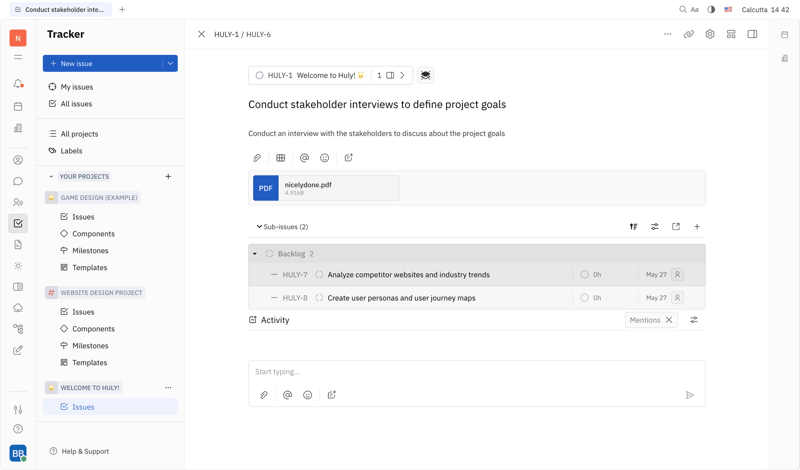This screenshot has width=800, height=470.
Task: Go to All projects
Action: [x=79, y=134]
